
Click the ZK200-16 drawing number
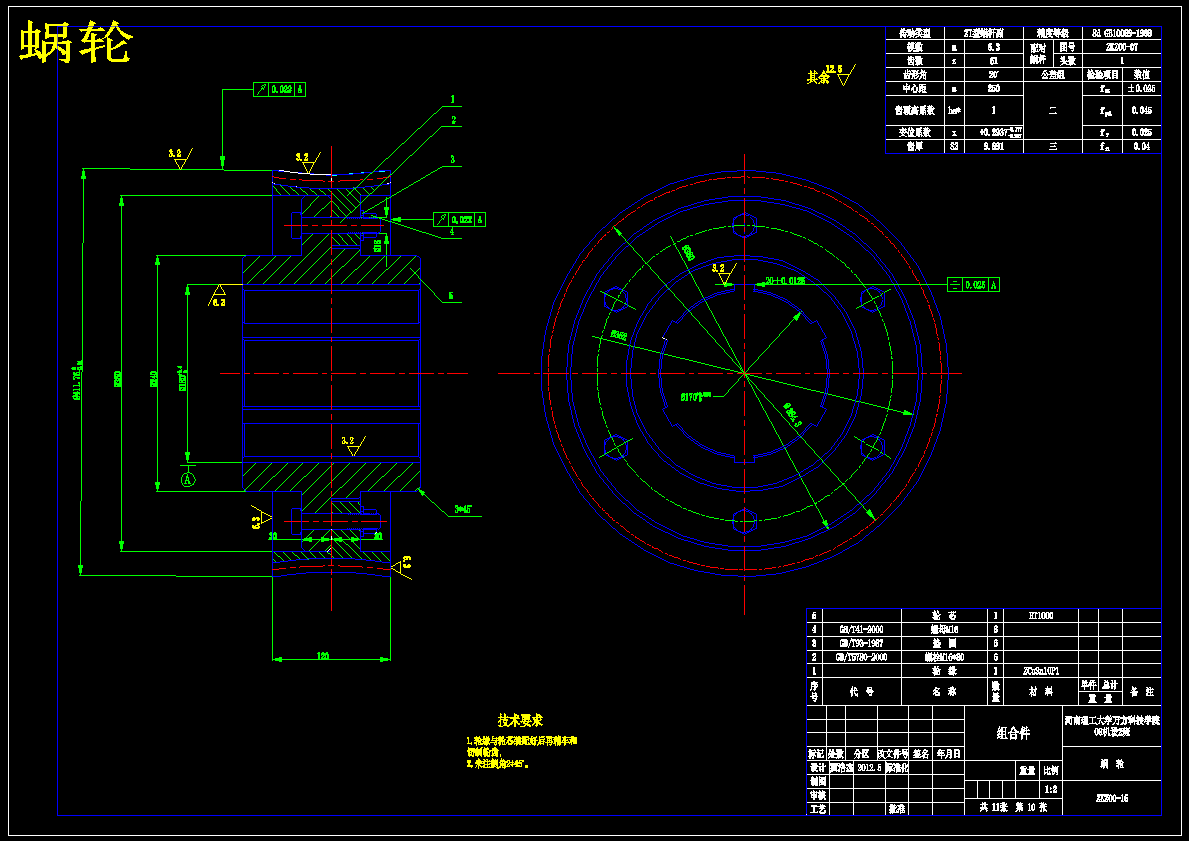(x=1112, y=799)
